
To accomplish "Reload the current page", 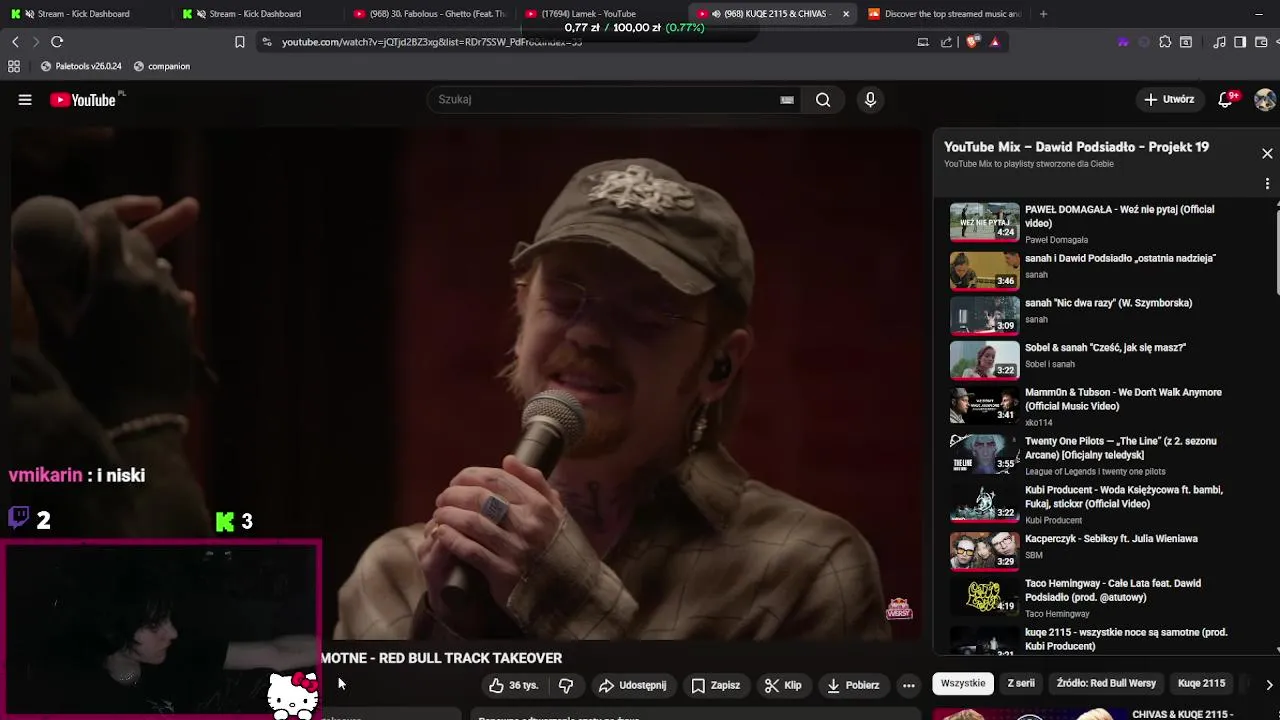I will click(x=57, y=42).
